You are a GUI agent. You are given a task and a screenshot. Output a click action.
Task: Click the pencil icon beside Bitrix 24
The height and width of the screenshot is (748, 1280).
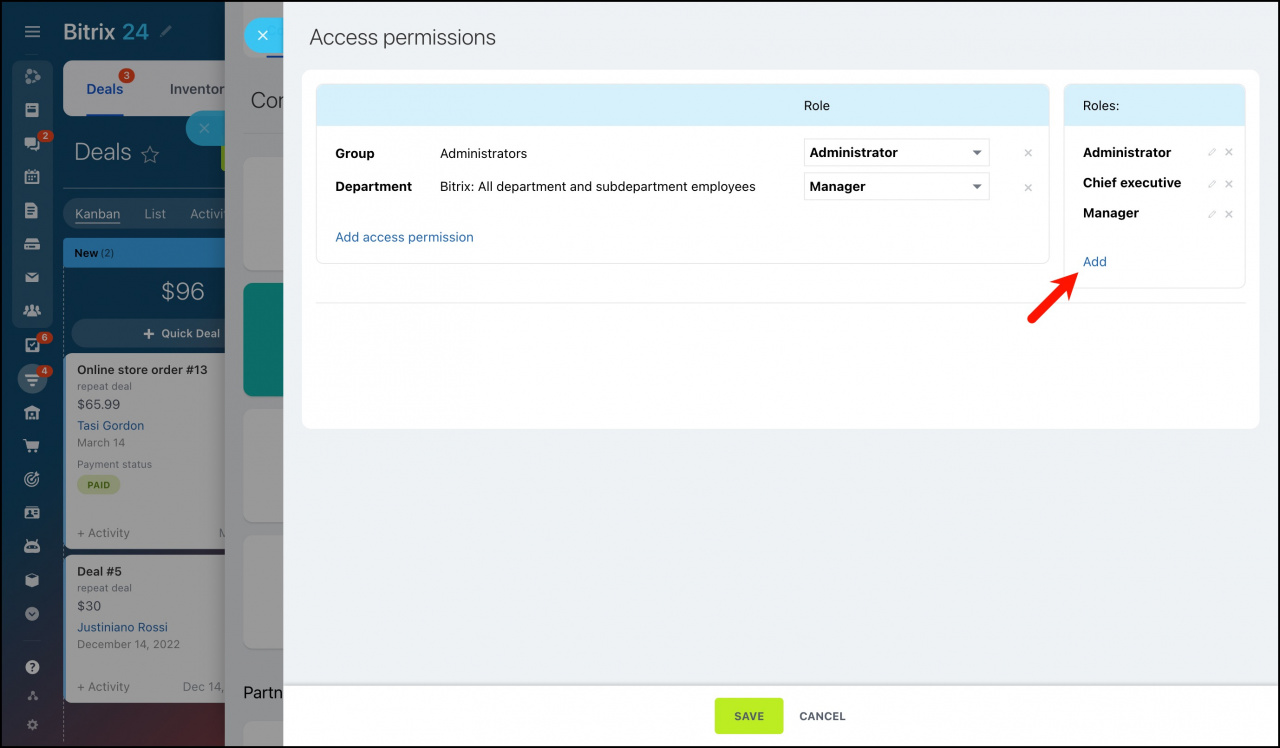point(166,32)
